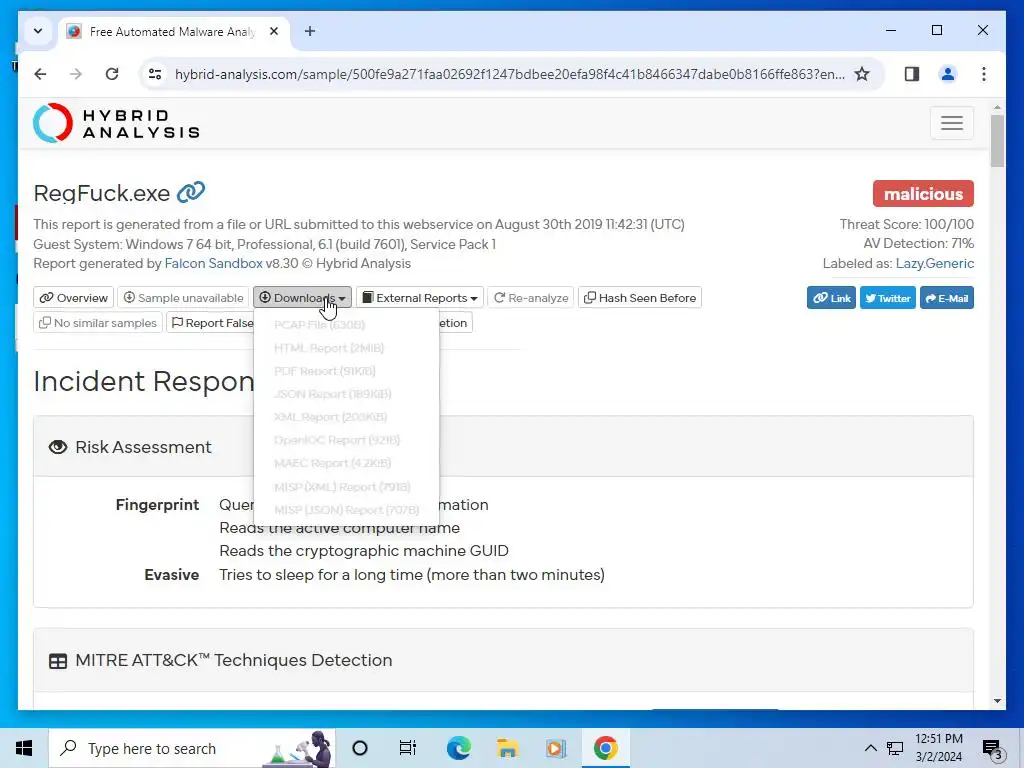Open the hamburger navigation menu
Screen dimensions: 1024x768
(x=952, y=123)
